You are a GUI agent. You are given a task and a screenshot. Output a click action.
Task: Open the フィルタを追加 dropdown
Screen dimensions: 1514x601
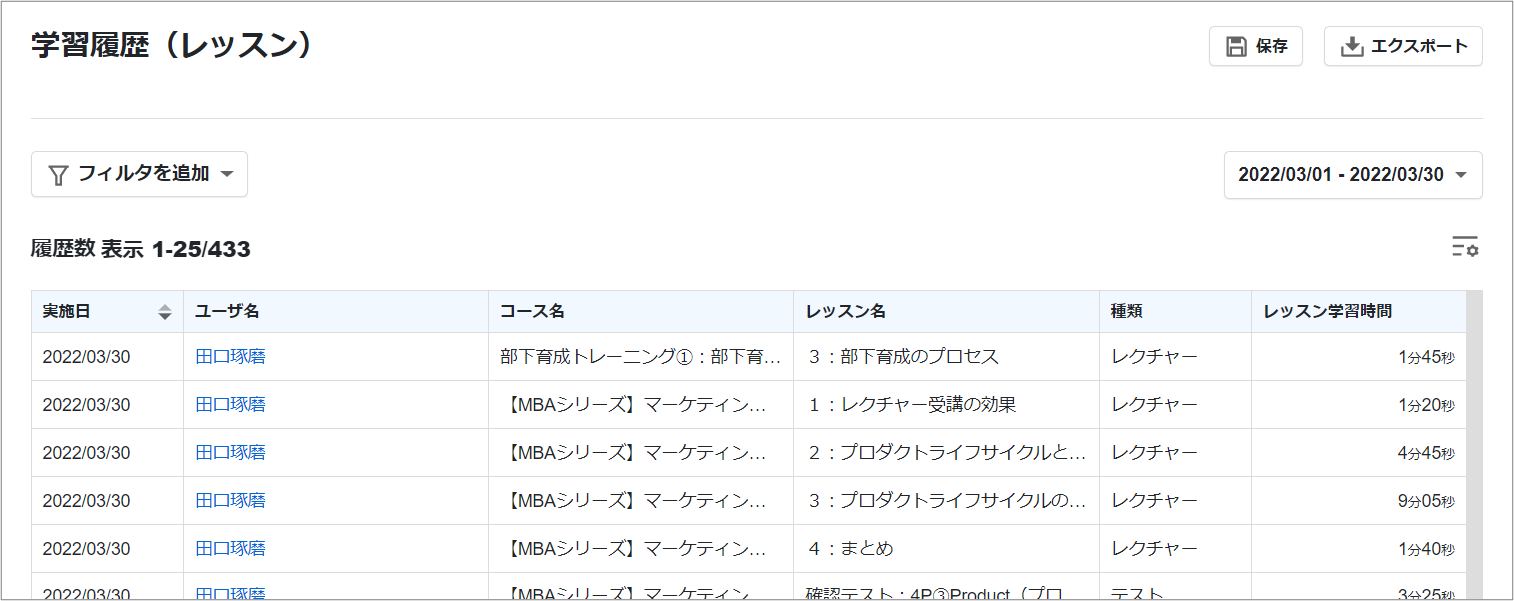point(139,174)
